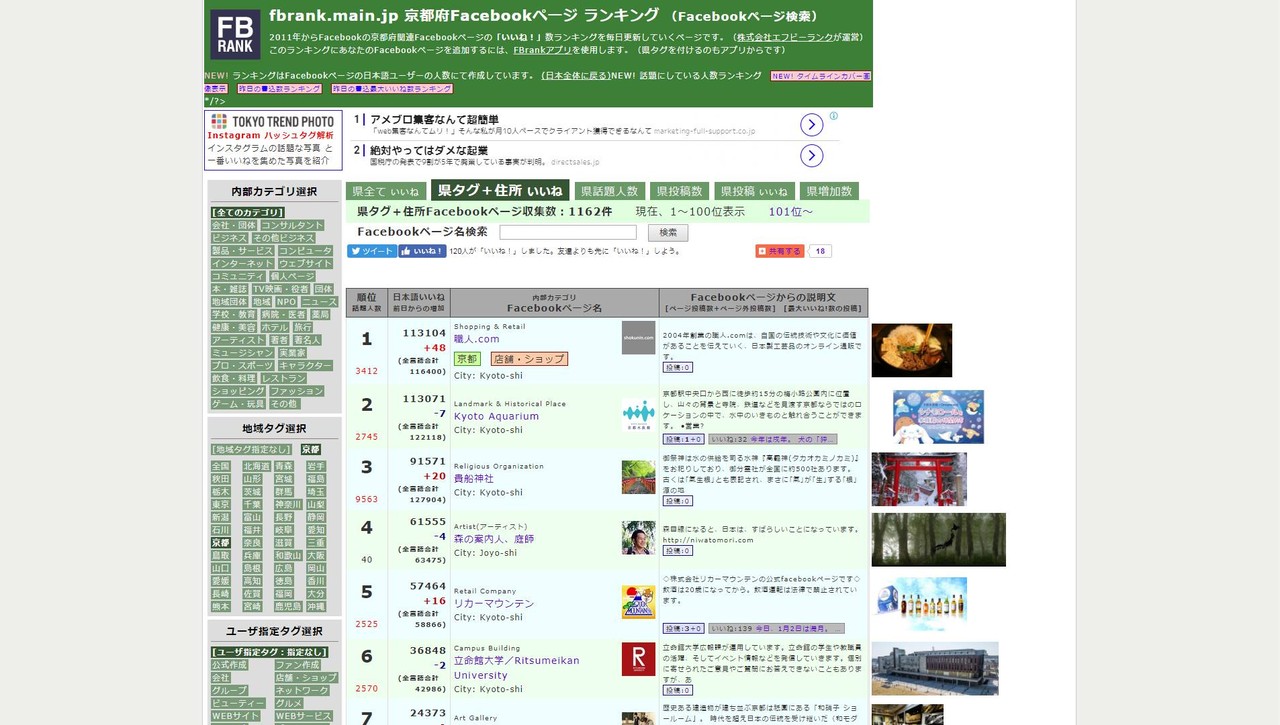Open the 貴船神社 torii gate photo

(919, 479)
